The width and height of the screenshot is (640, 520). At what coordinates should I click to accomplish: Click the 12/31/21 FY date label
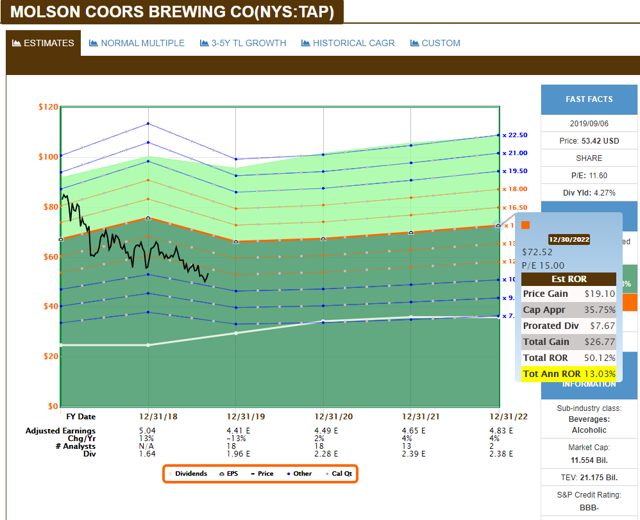(421, 417)
